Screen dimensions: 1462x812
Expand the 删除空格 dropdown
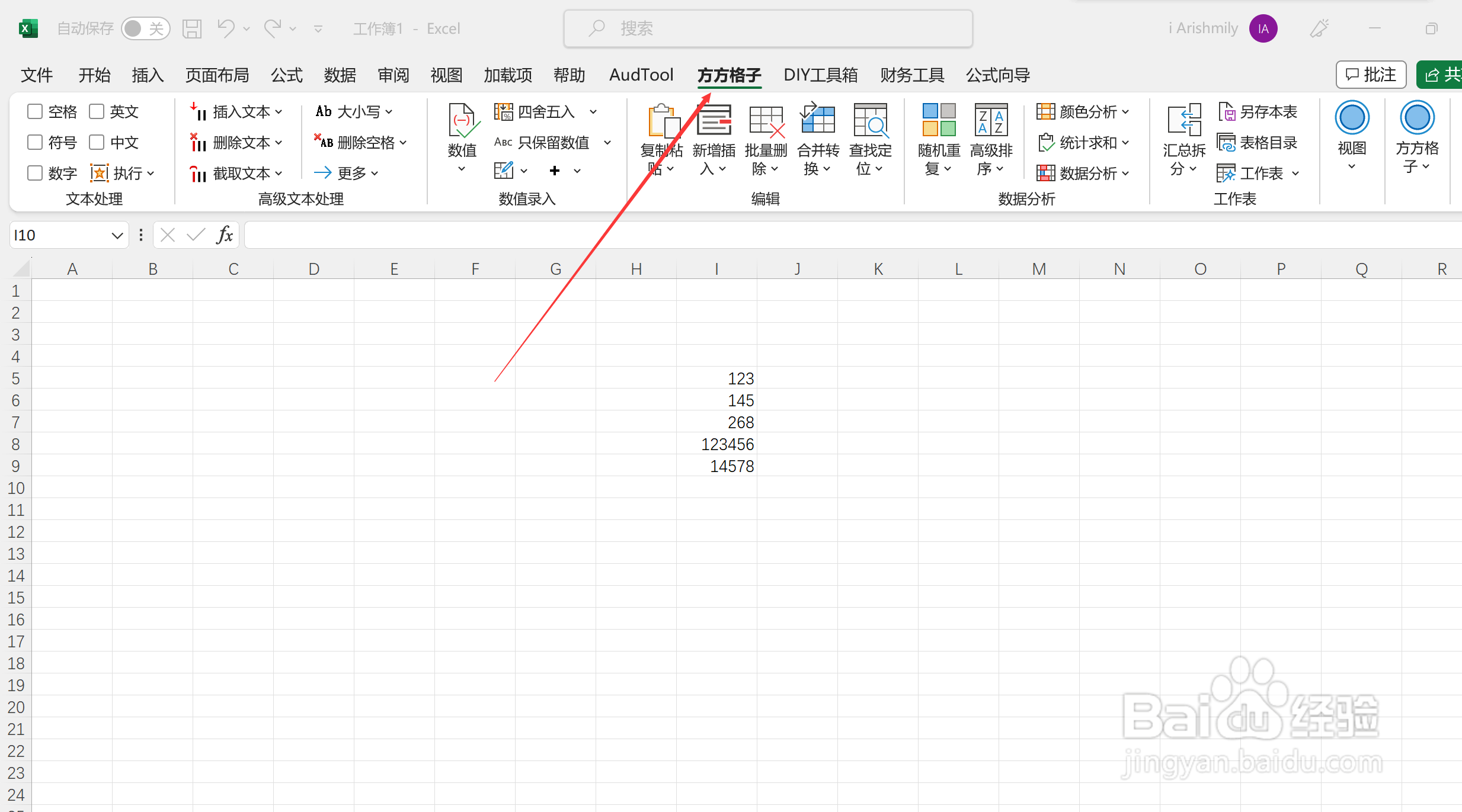pos(403,142)
